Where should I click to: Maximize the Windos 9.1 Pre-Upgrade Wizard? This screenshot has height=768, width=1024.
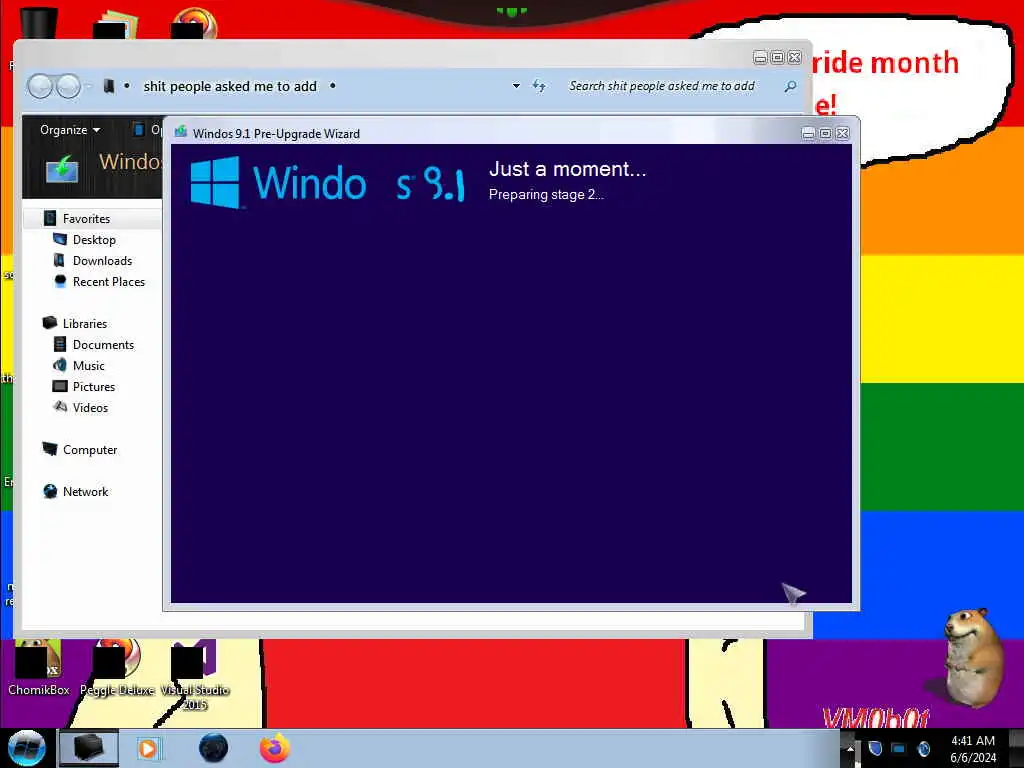pos(825,133)
